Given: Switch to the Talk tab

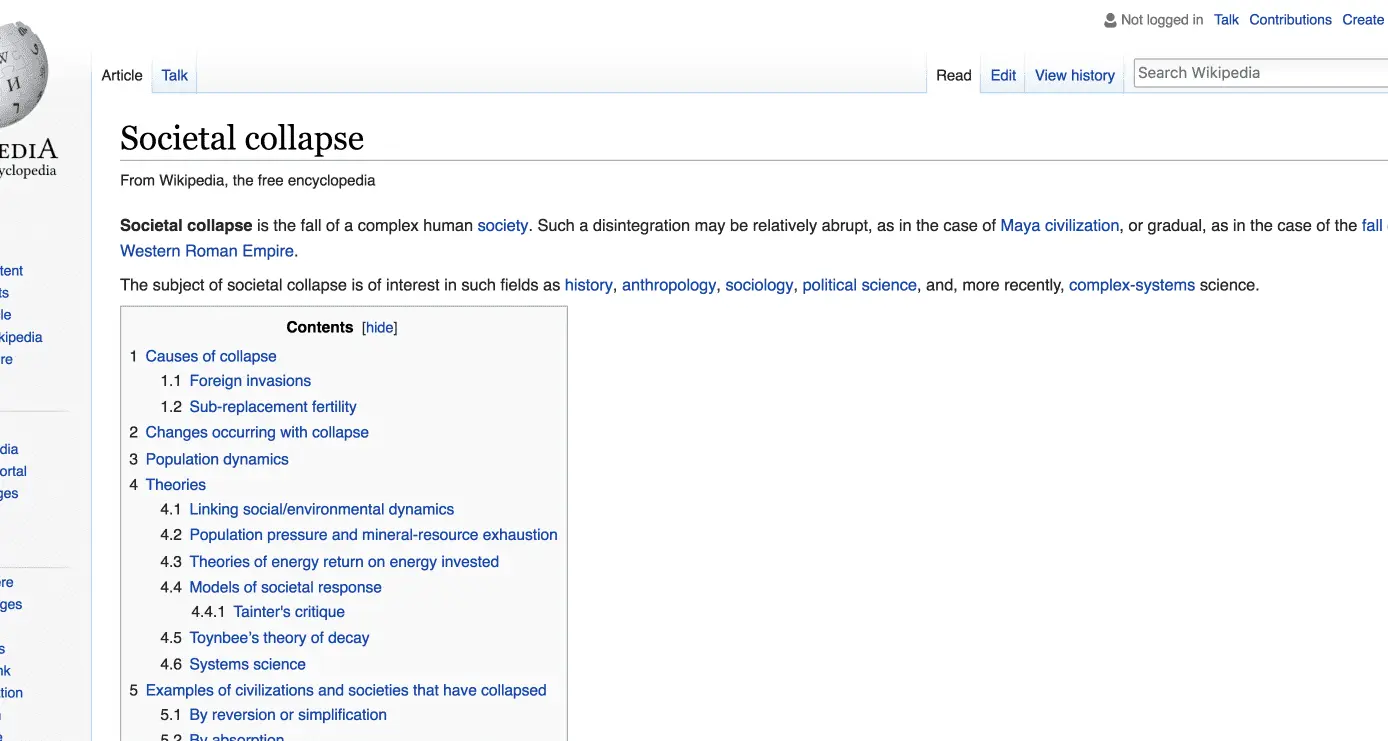Looking at the screenshot, I should pyautogui.click(x=175, y=75).
